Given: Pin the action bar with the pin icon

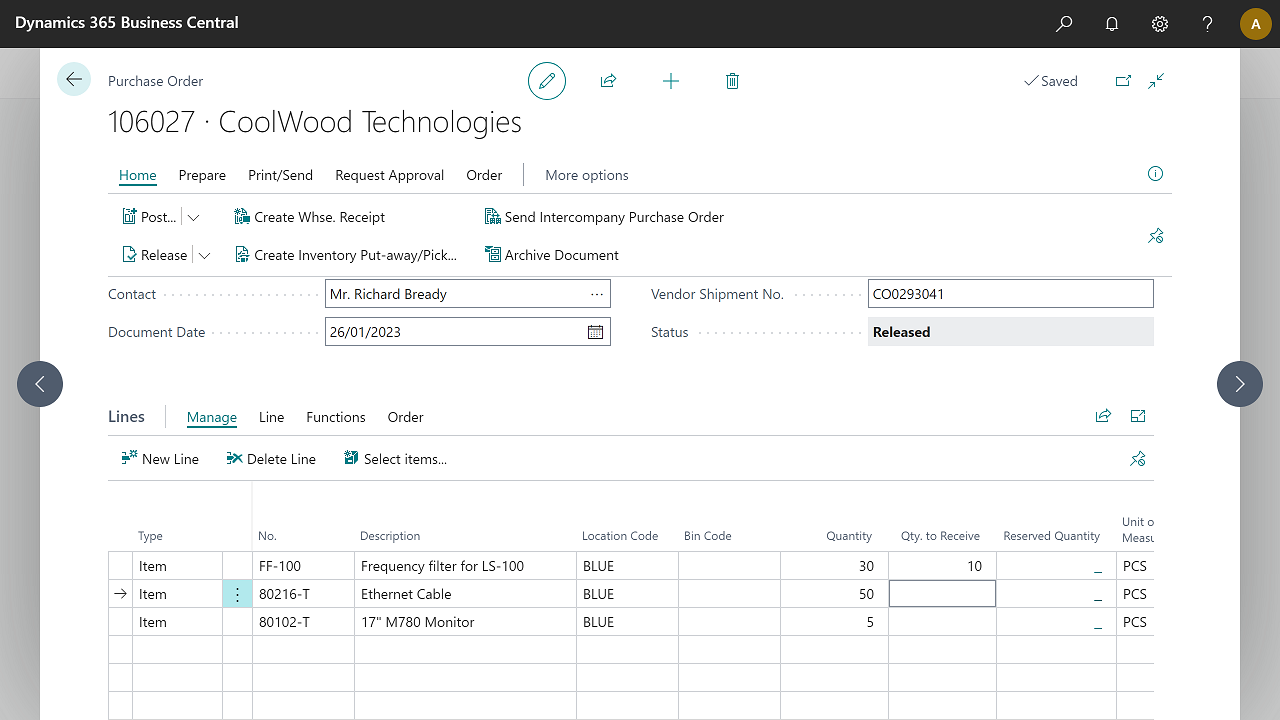Looking at the screenshot, I should (x=1156, y=236).
